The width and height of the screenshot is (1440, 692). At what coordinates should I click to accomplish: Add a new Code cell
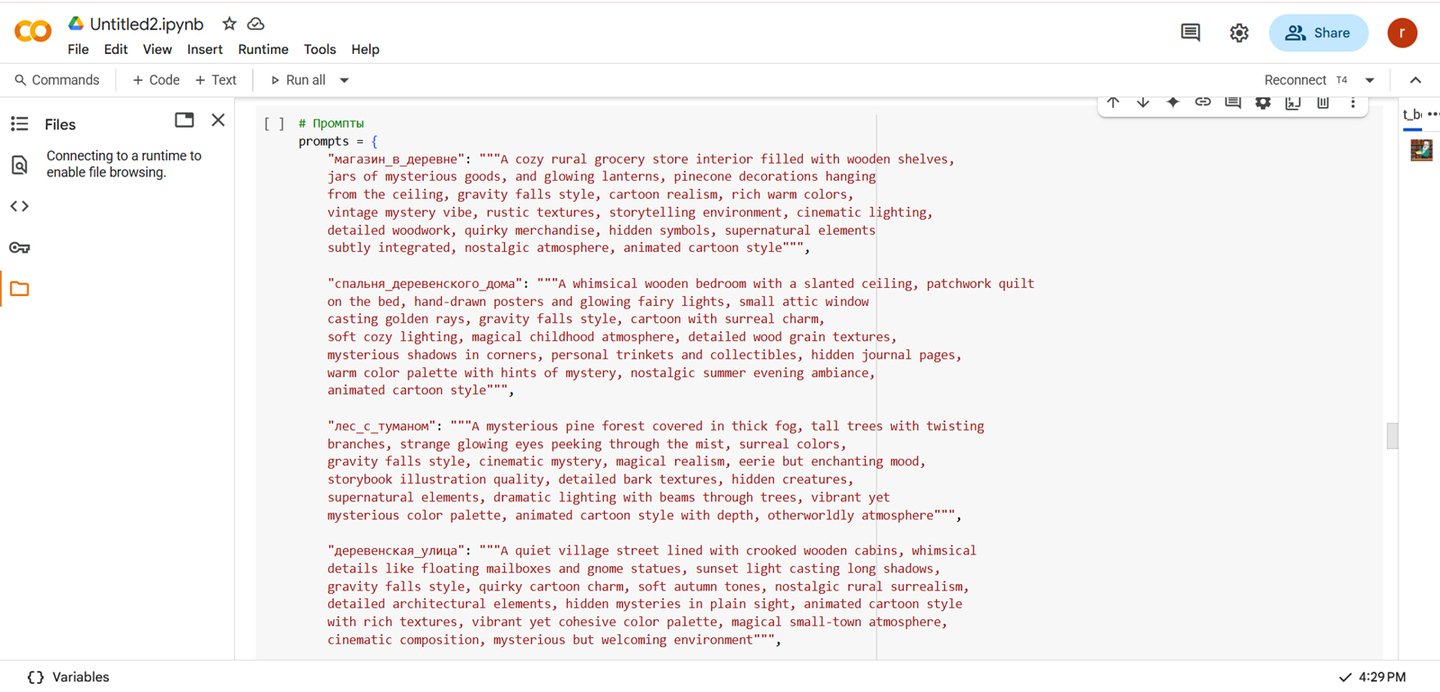[x=156, y=80]
